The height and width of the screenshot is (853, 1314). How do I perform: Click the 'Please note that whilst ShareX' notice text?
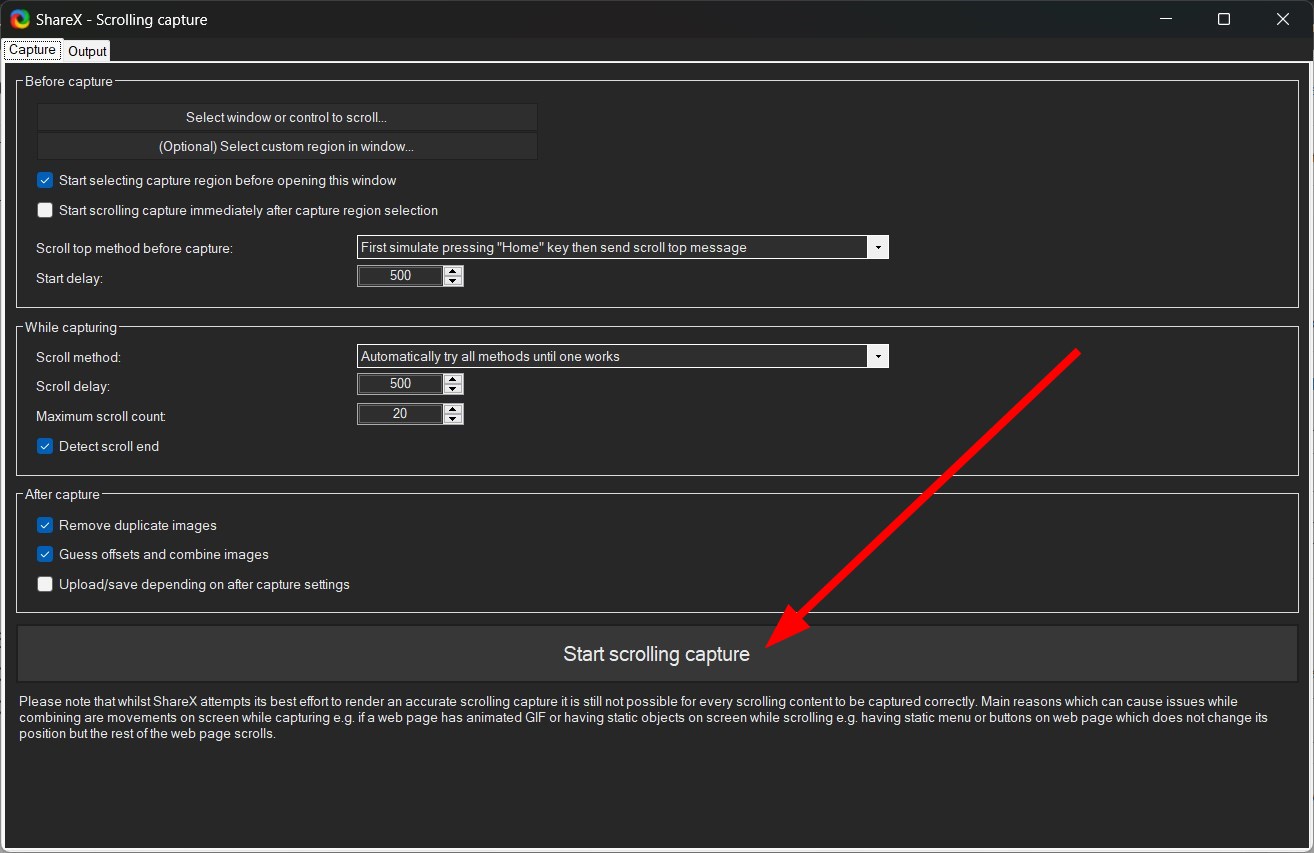pos(645,717)
